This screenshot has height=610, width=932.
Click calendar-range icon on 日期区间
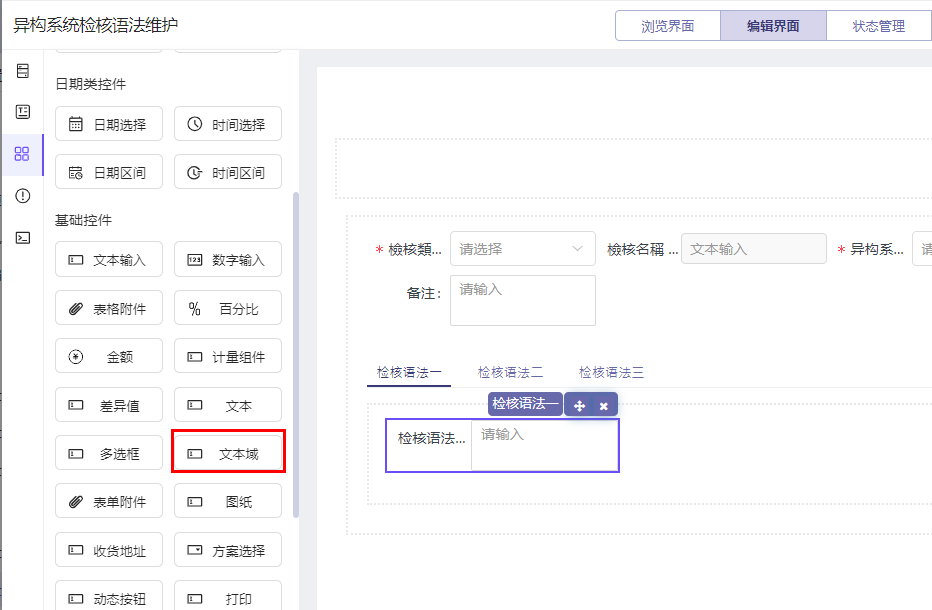pyautogui.click(x=75, y=172)
